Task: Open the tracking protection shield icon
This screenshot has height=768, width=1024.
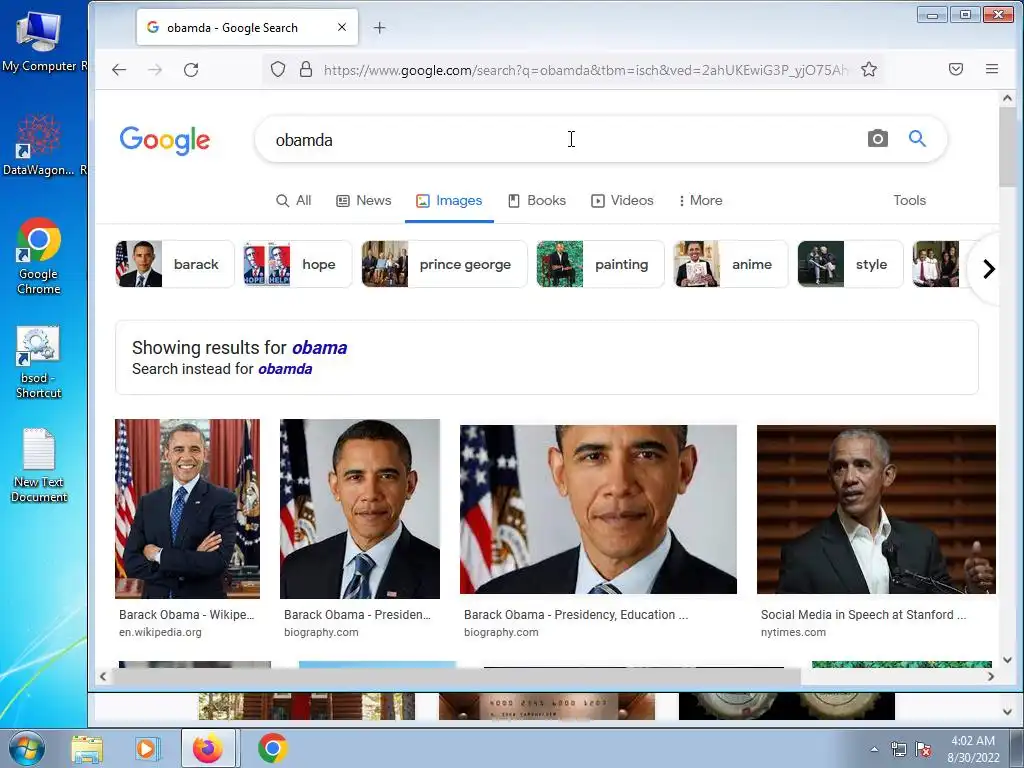Action: [278, 69]
